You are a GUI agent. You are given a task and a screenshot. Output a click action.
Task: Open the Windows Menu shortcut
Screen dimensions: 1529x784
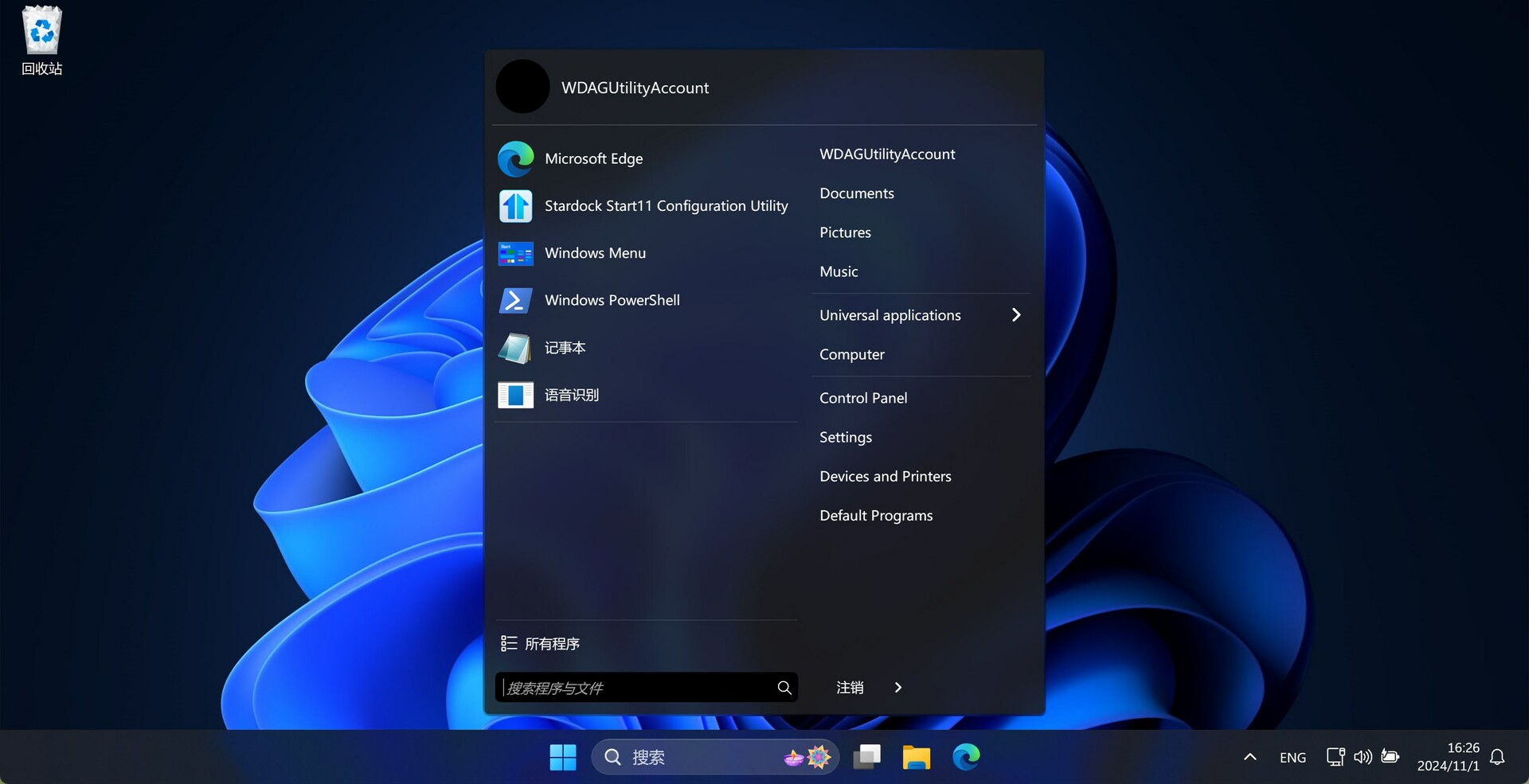click(x=595, y=253)
